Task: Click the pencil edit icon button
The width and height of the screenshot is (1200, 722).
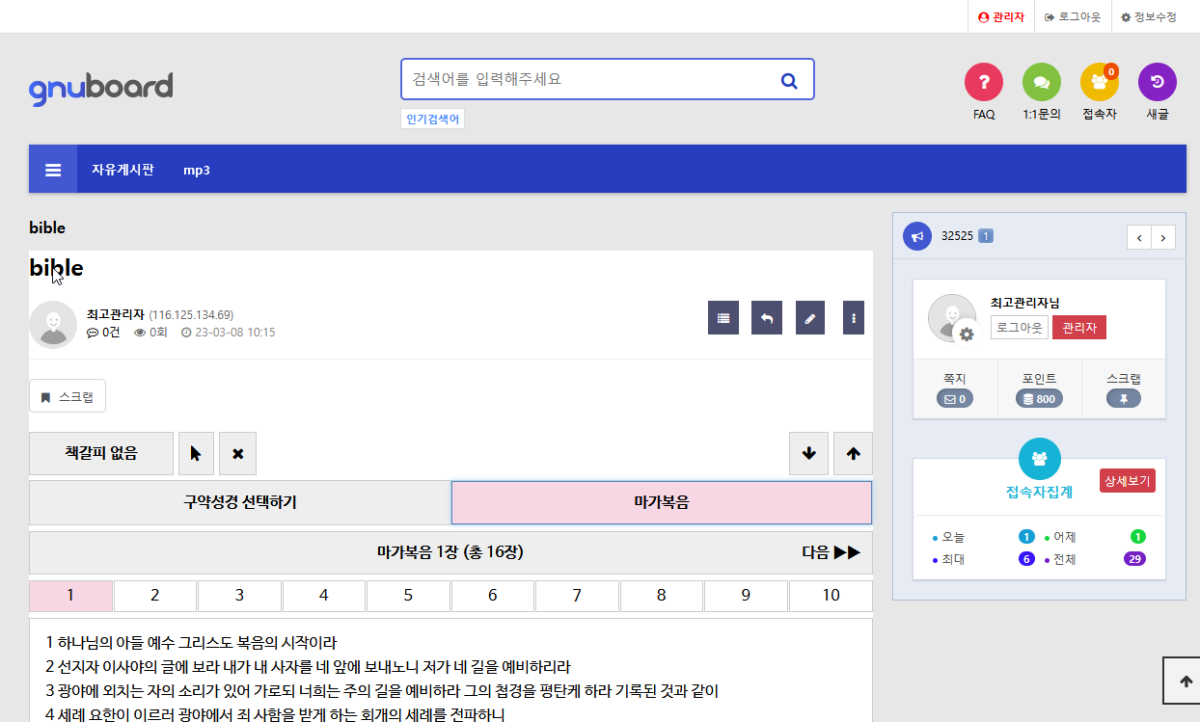Action: pyautogui.click(x=810, y=318)
